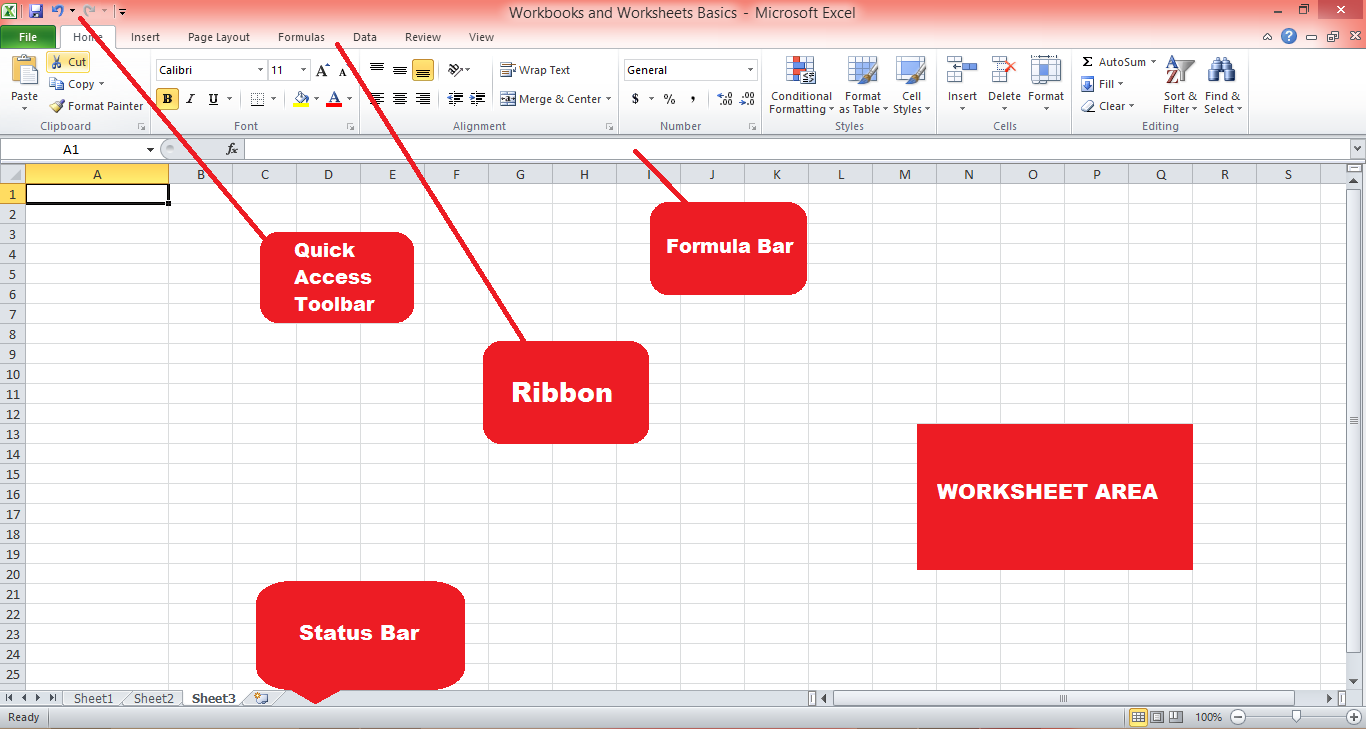Viewport: 1366px width, 729px height.
Task: Select the Sheet2 worksheet tab
Action: [x=153, y=698]
